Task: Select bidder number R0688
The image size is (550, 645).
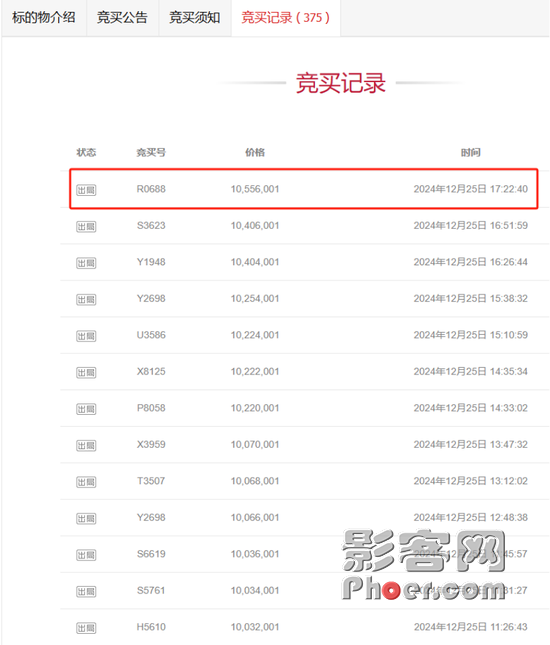Action: (151, 189)
